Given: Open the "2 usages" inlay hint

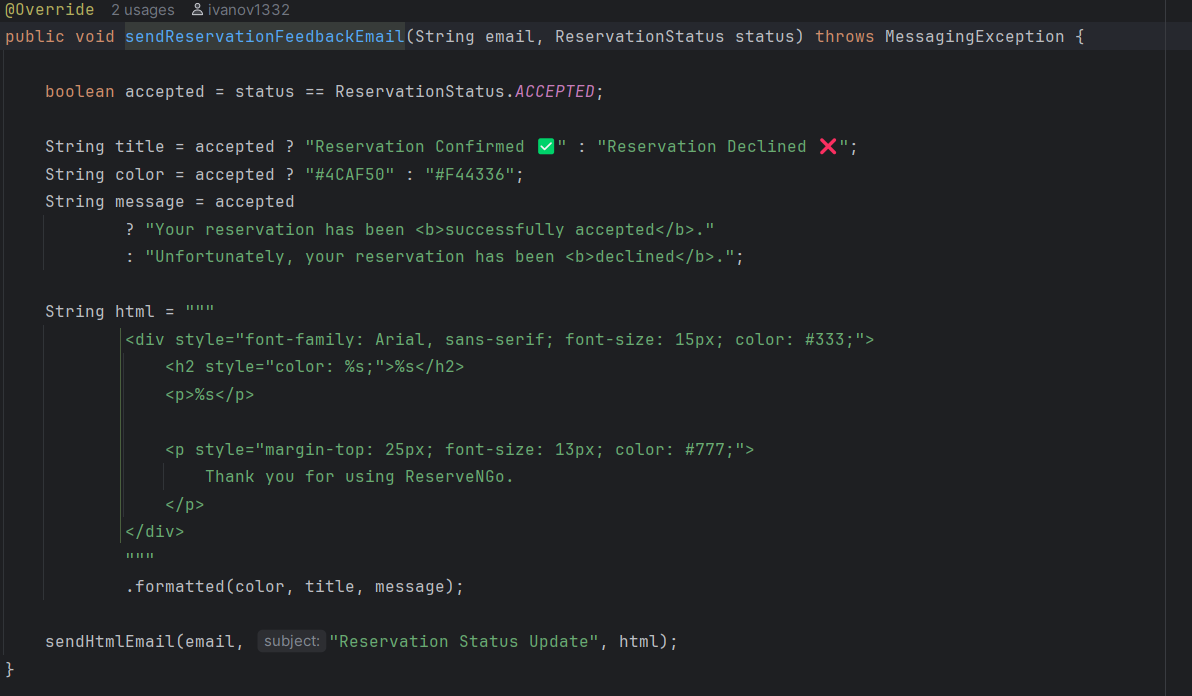Looking at the screenshot, I should (x=142, y=10).
